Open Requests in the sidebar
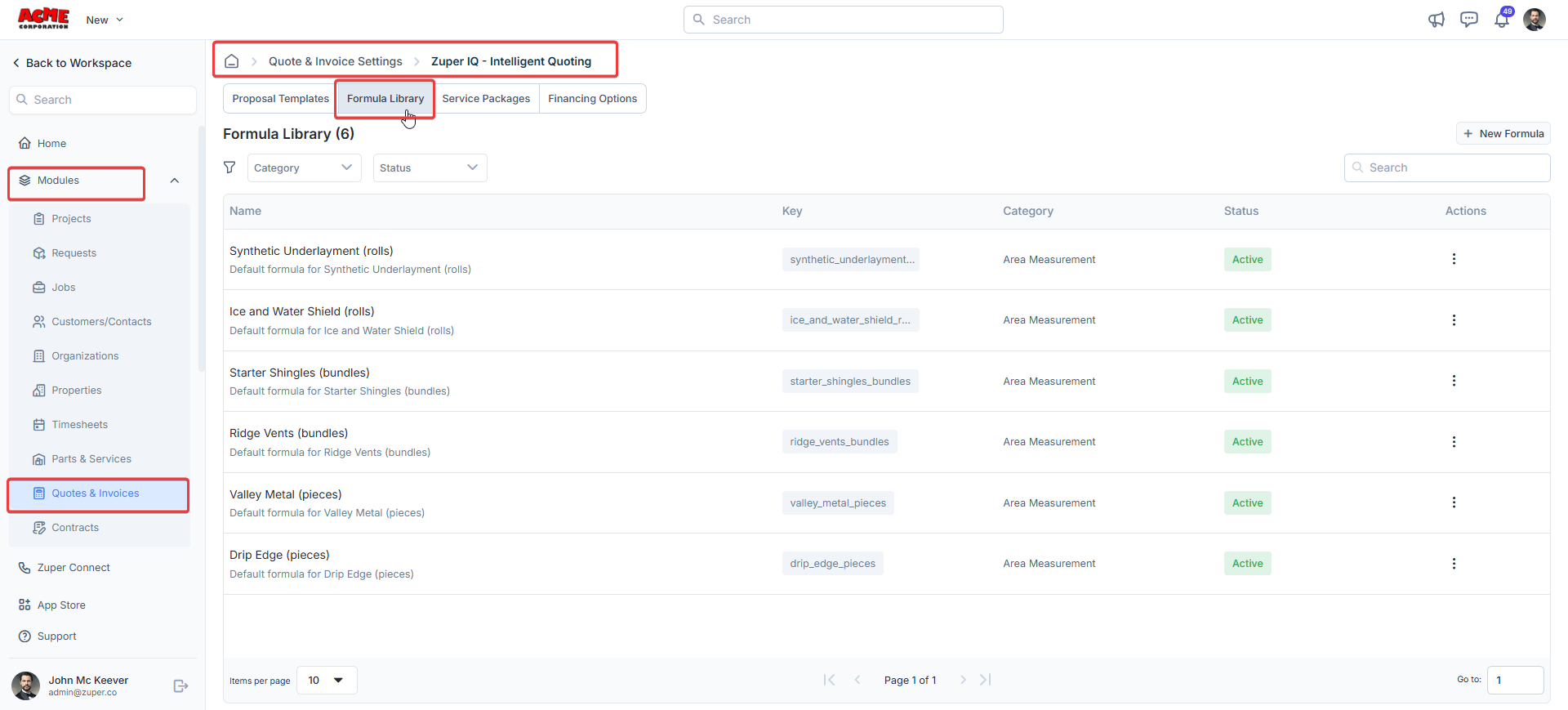This screenshot has width=1568, height=710. pos(99,253)
